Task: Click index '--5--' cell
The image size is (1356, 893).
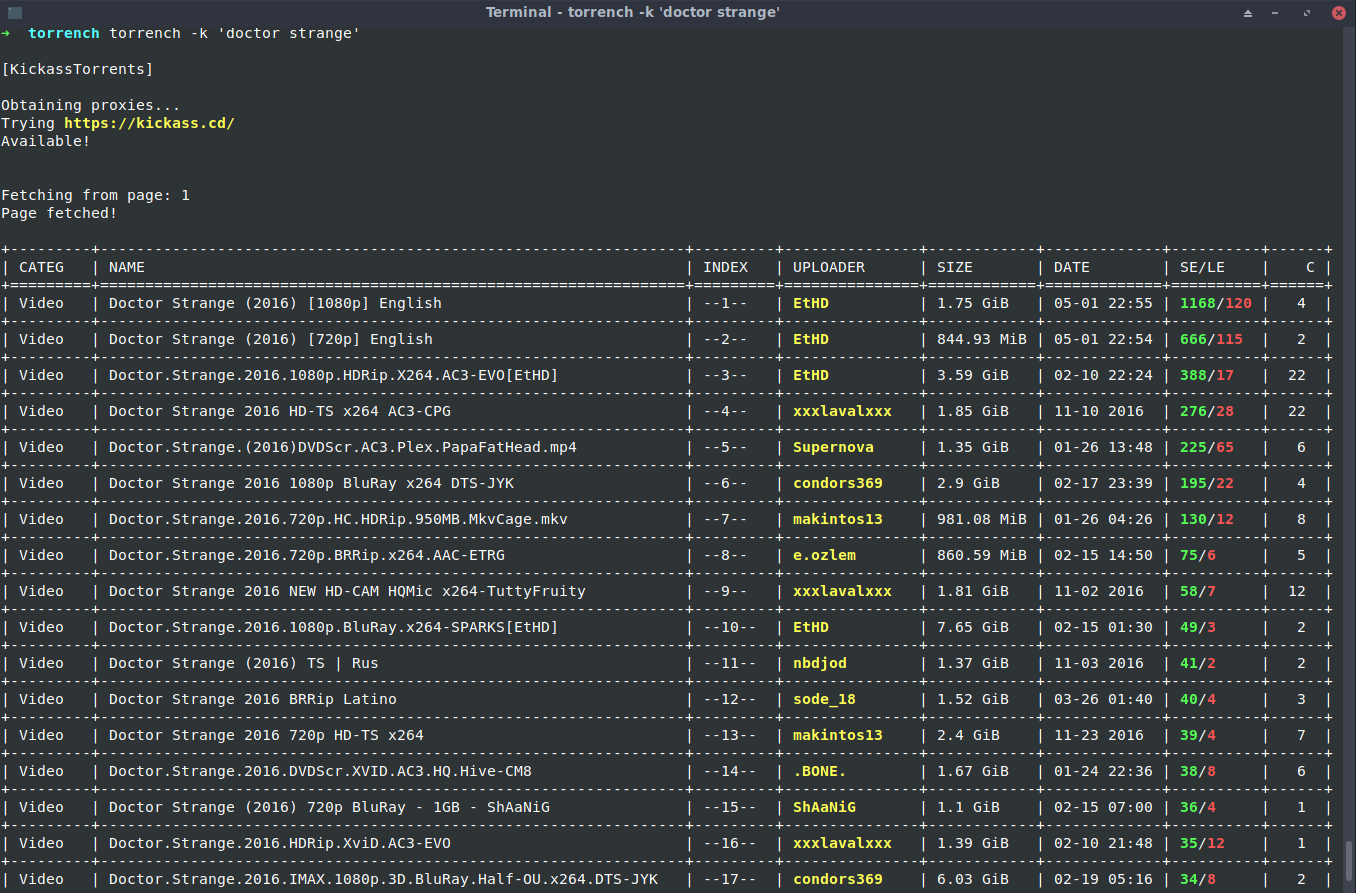Action: 725,447
